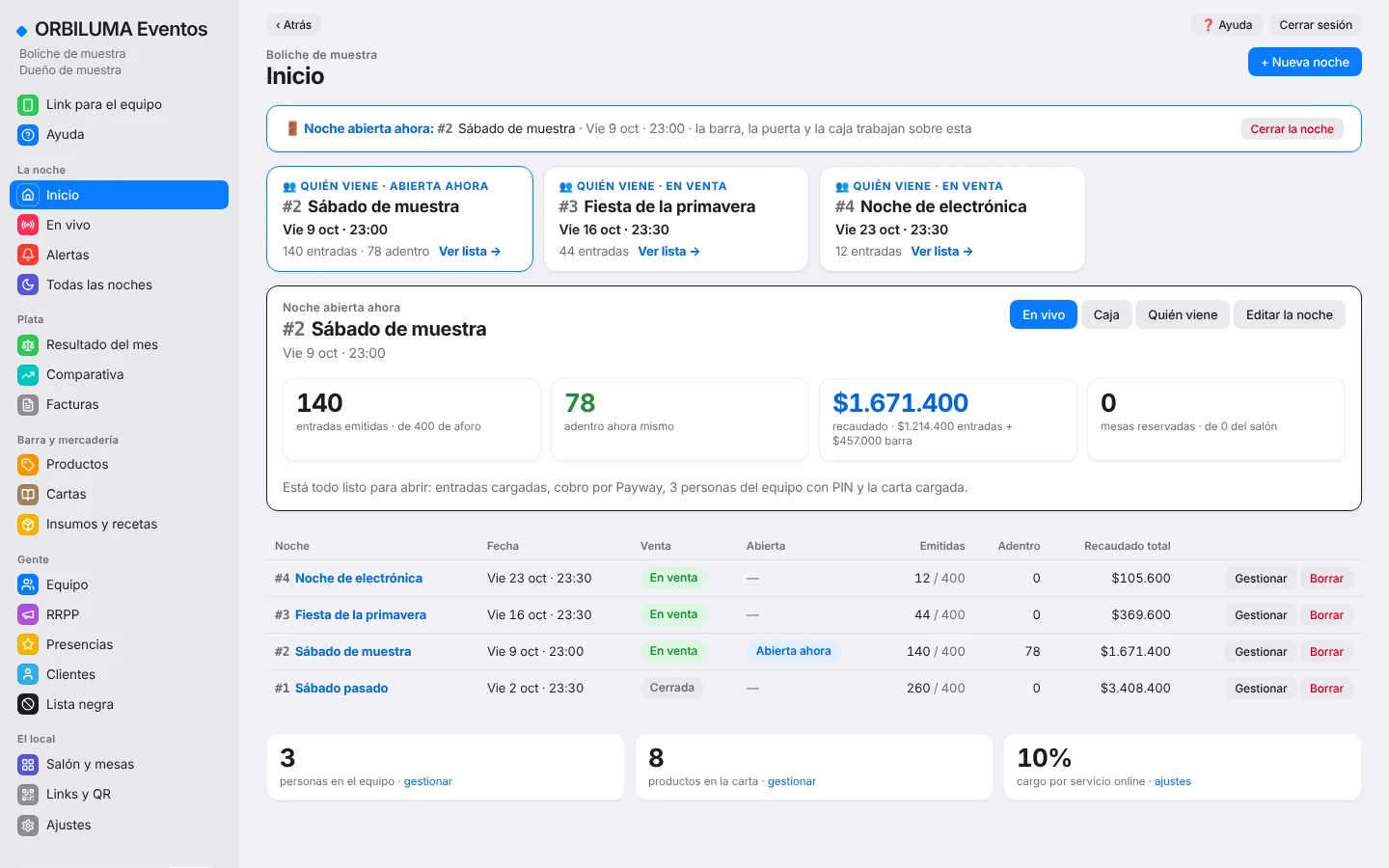The height and width of the screenshot is (868, 1389).
Task: Click Gestionar in Sábado pasado row
Action: point(1261,689)
